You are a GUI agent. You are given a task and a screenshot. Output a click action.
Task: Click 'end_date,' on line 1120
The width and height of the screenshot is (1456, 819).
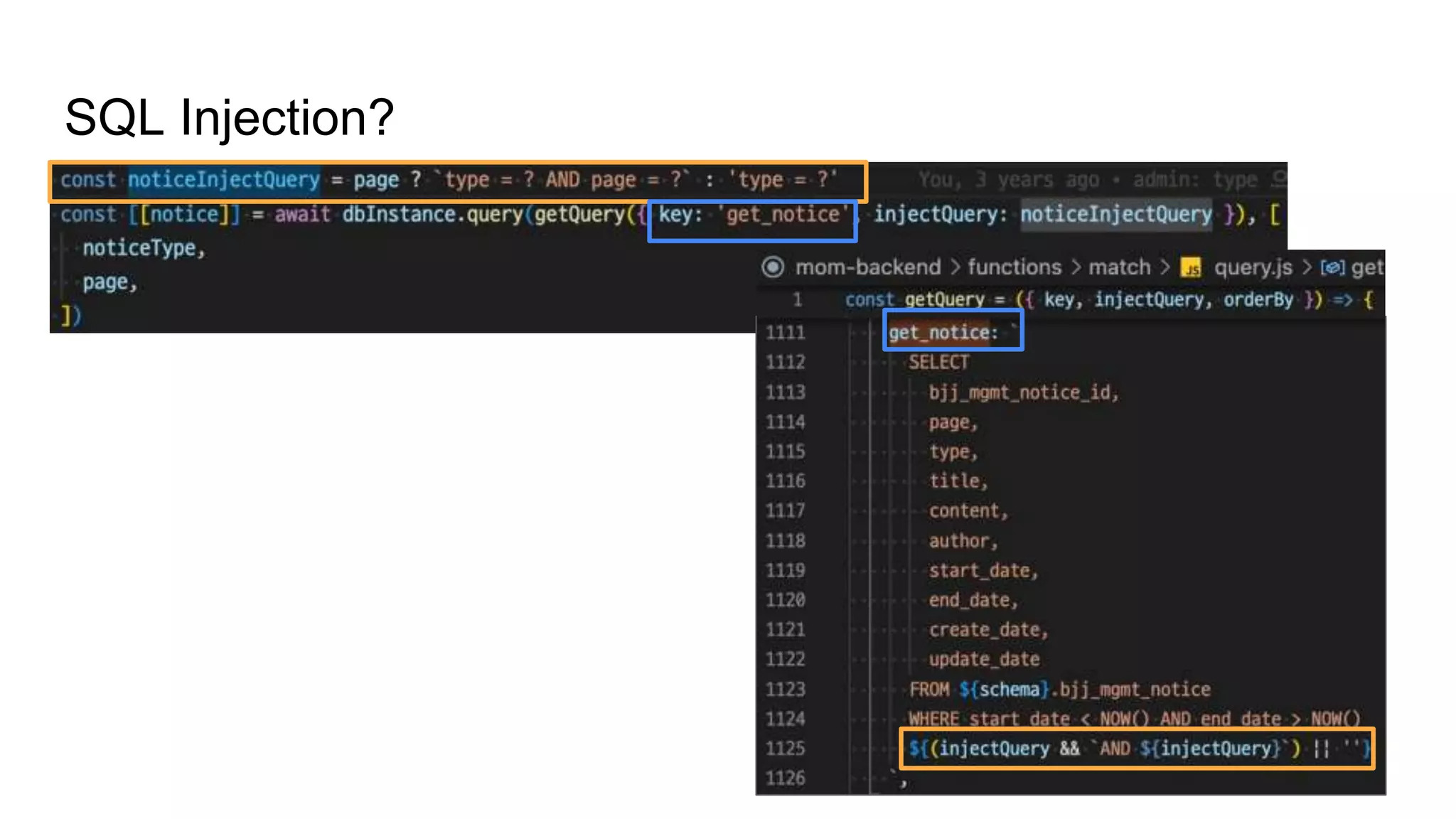pyautogui.click(x=973, y=601)
